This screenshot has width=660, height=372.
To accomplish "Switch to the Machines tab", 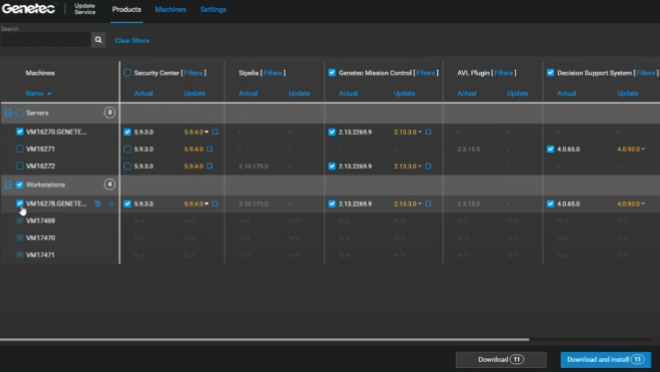I will click(x=170, y=9).
